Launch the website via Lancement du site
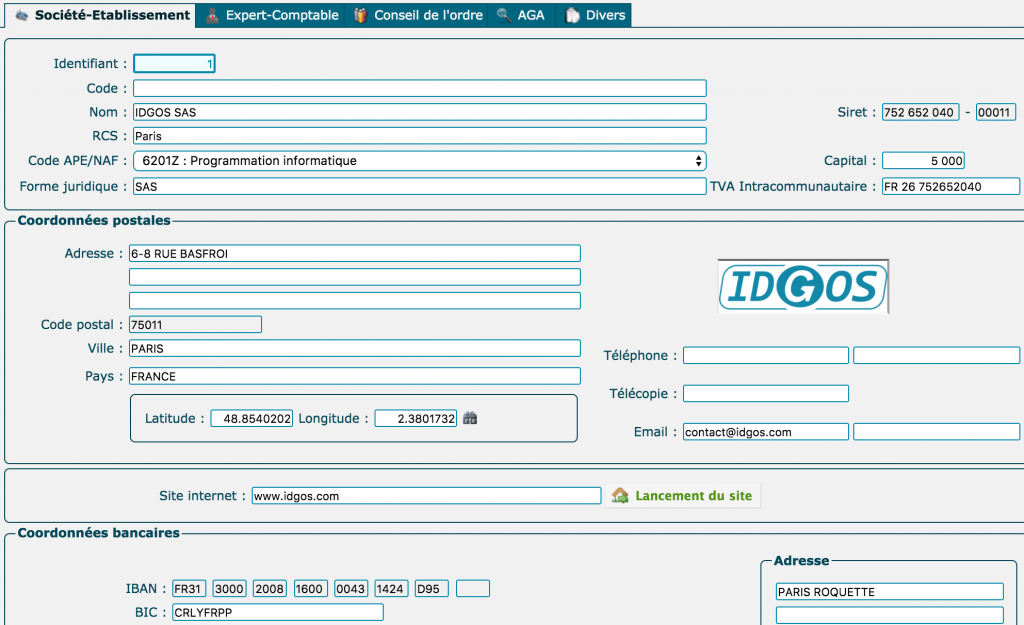This screenshot has height=625, width=1024. 682,496
